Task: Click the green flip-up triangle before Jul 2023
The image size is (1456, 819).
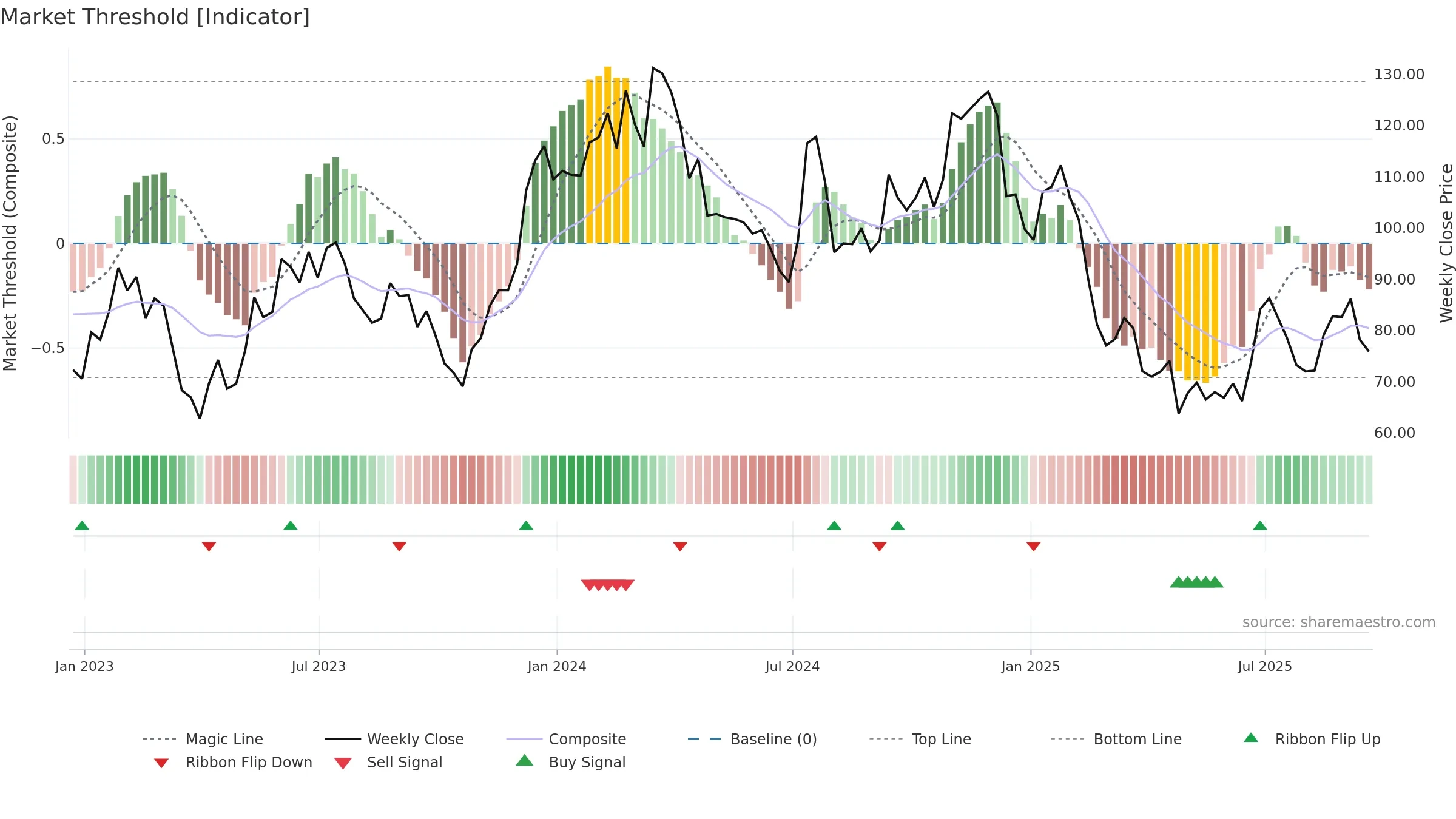Action: pyautogui.click(x=291, y=525)
